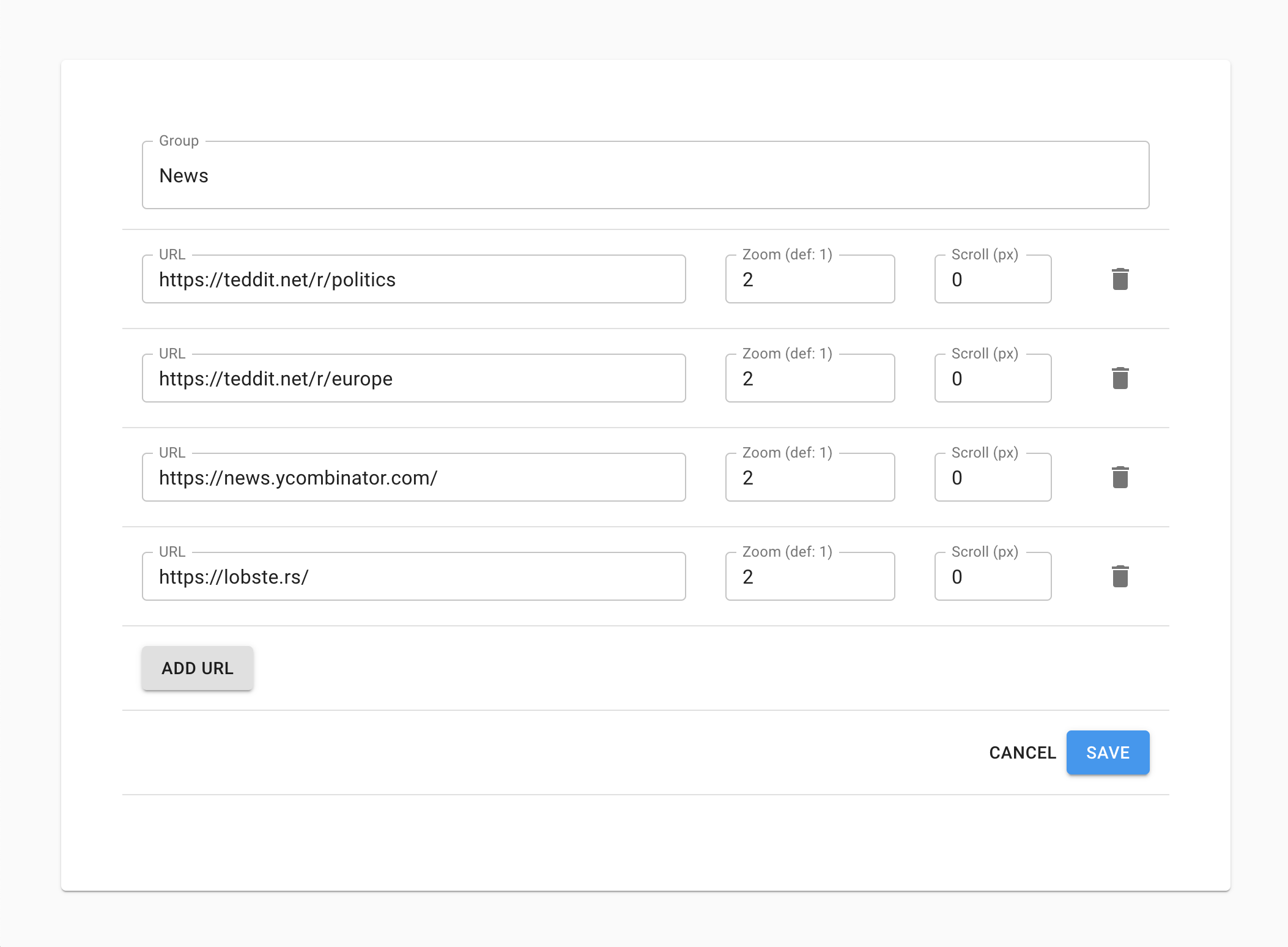
Task: Delete the teddit politics URL row
Action: point(1120,279)
